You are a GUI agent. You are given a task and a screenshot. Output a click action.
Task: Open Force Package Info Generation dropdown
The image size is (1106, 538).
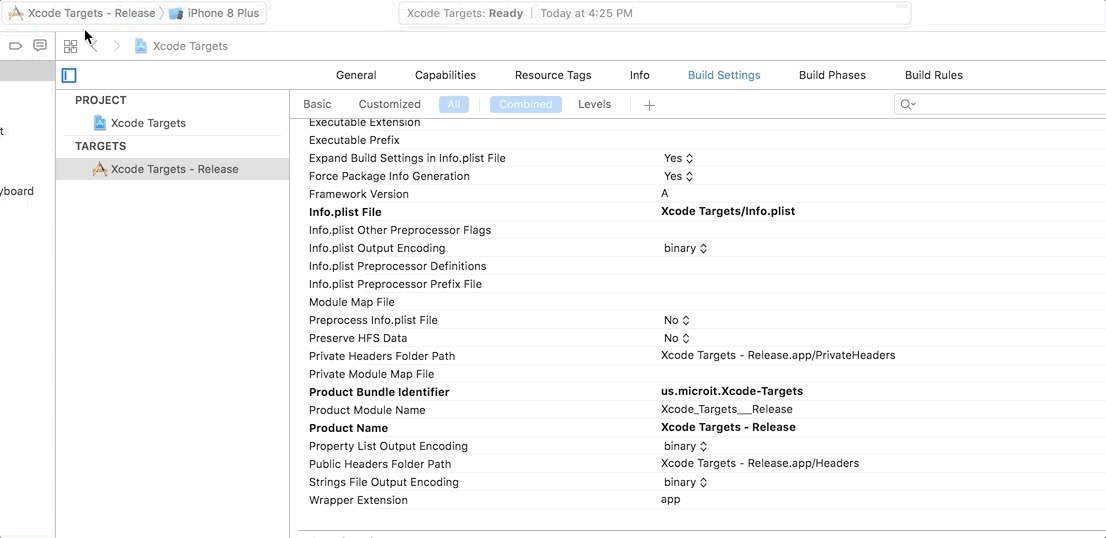[x=678, y=176]
